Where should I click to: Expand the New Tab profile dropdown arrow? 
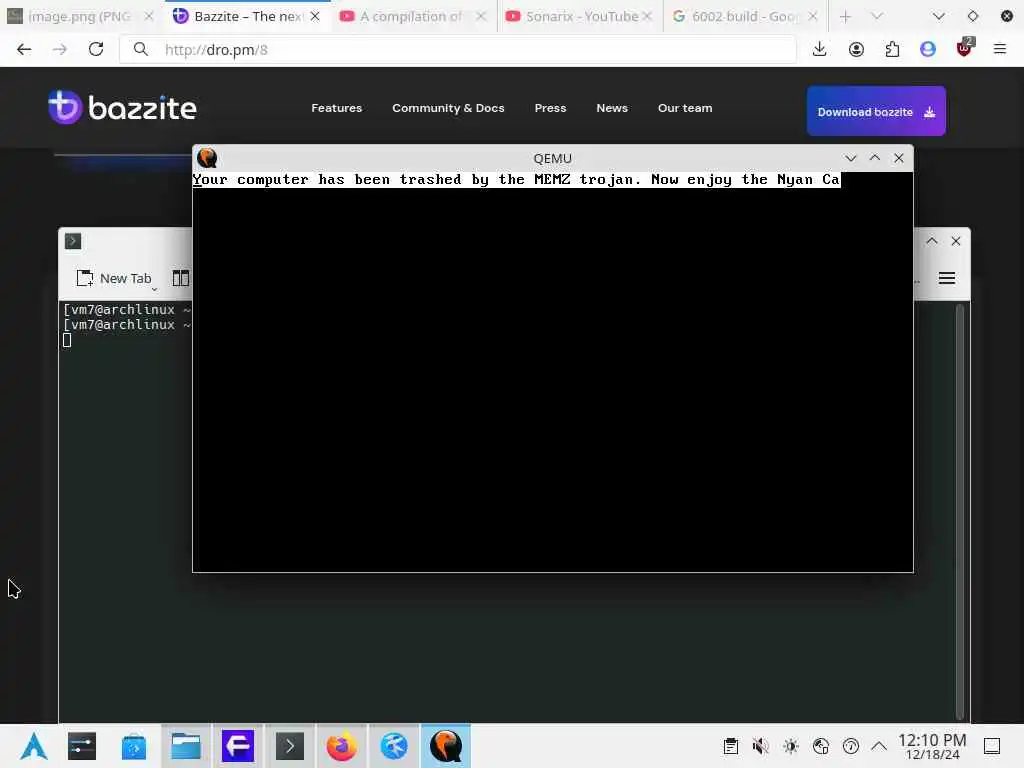pos(155,289)
